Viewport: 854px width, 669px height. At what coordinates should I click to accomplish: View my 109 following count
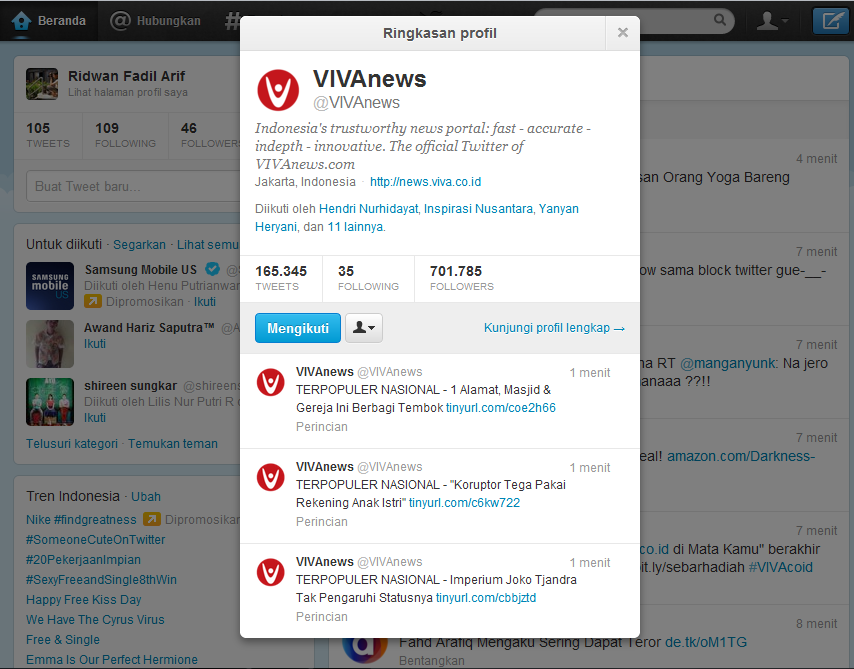click(125, 135)
